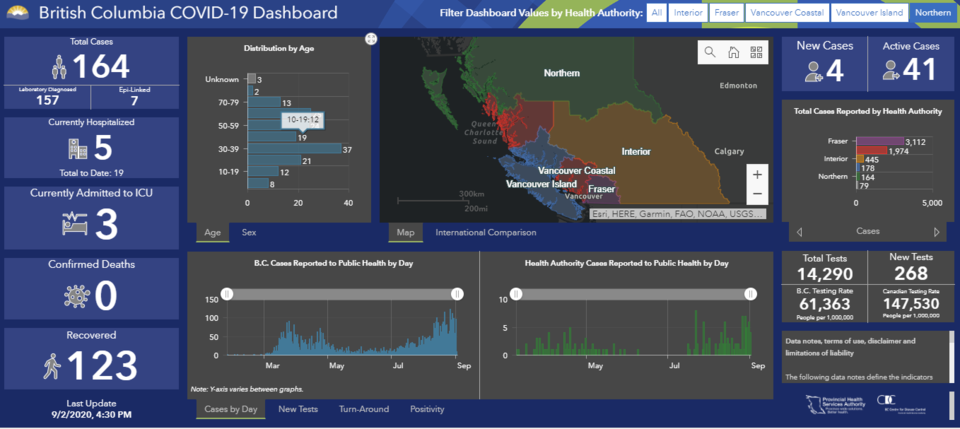Switch to the Age tab
This screenshot has height=429, width=960.
tap(212, 233)
